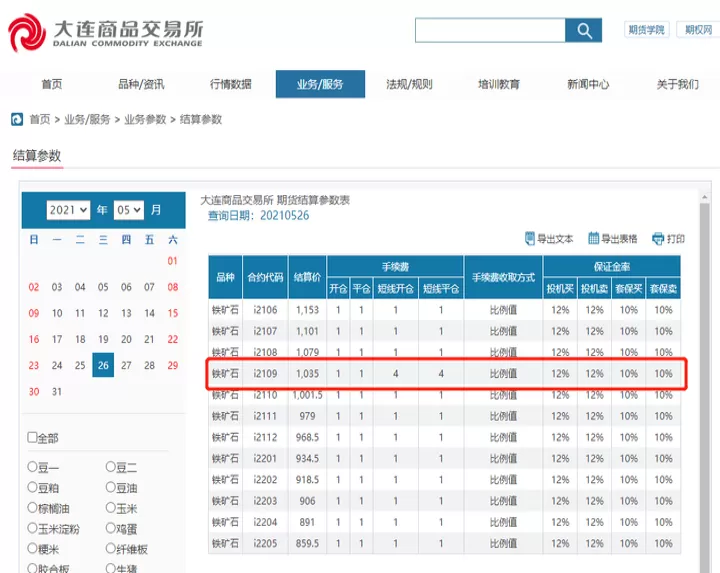Viewport: 720px width, 573px height.
Task: Select the 豆二 radio button
Action: 111,466
